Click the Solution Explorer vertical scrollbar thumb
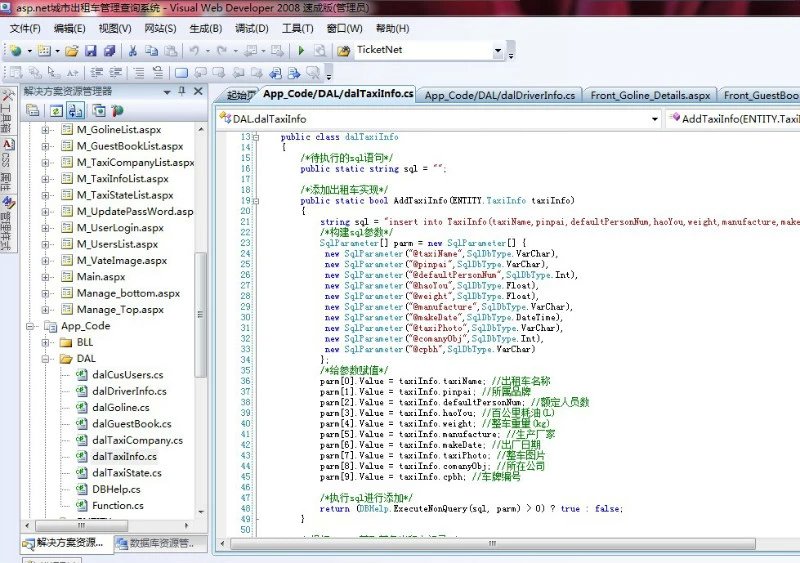 pyautogui.click(x=201, y=314)
